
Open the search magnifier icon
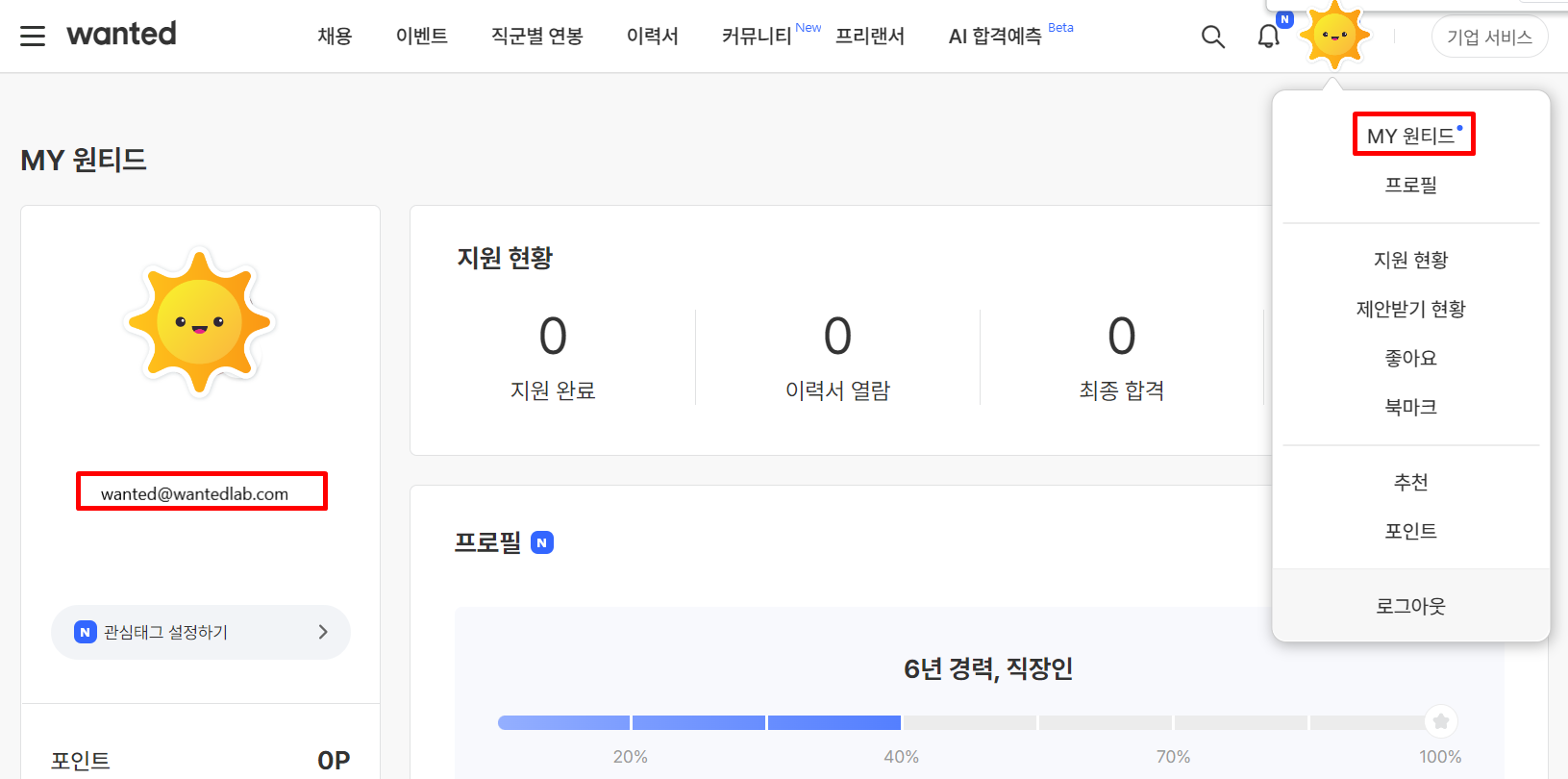1213,37
